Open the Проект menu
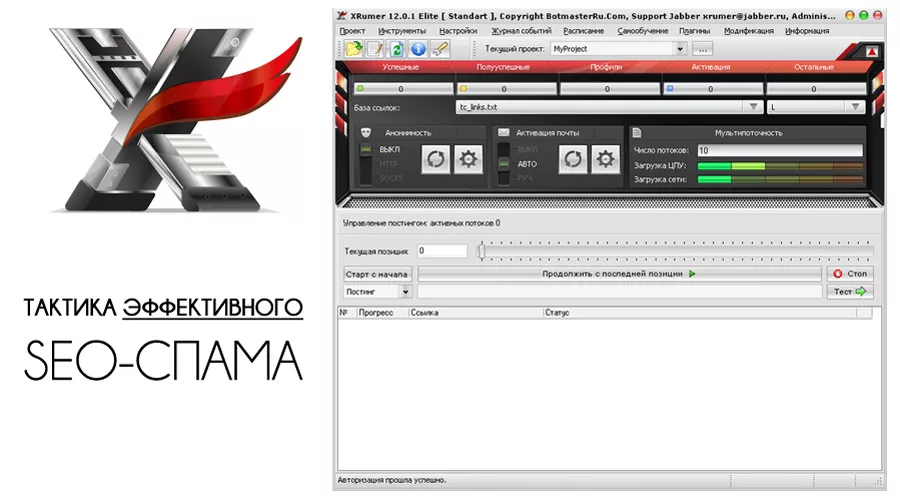This screenshot has width=900, height=504. [352, 31]
